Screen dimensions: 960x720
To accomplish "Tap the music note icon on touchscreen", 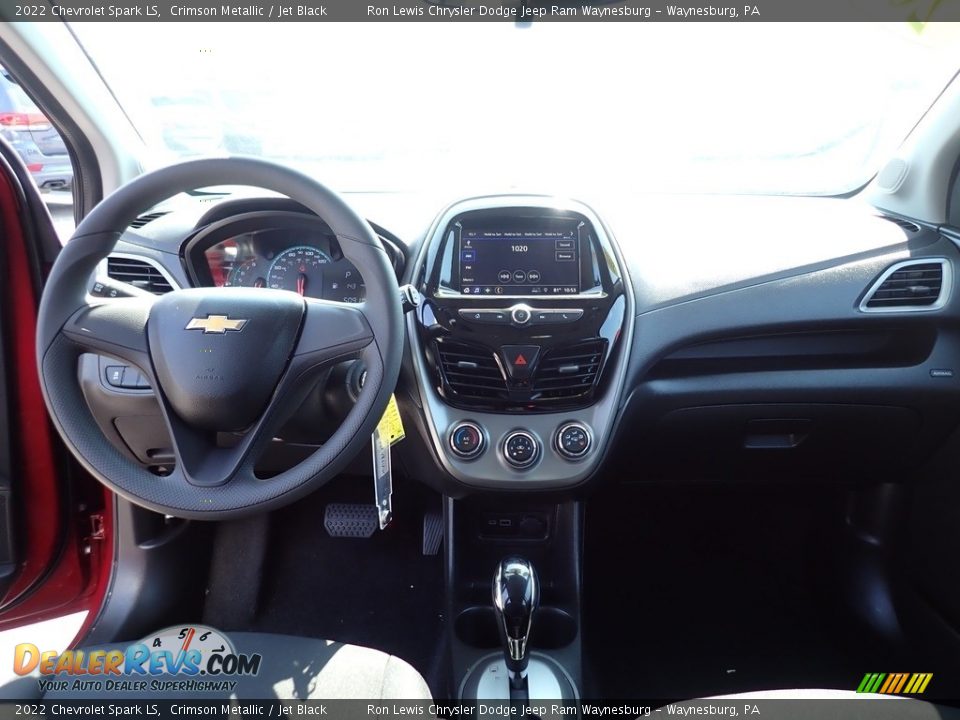I will (477, 290).
